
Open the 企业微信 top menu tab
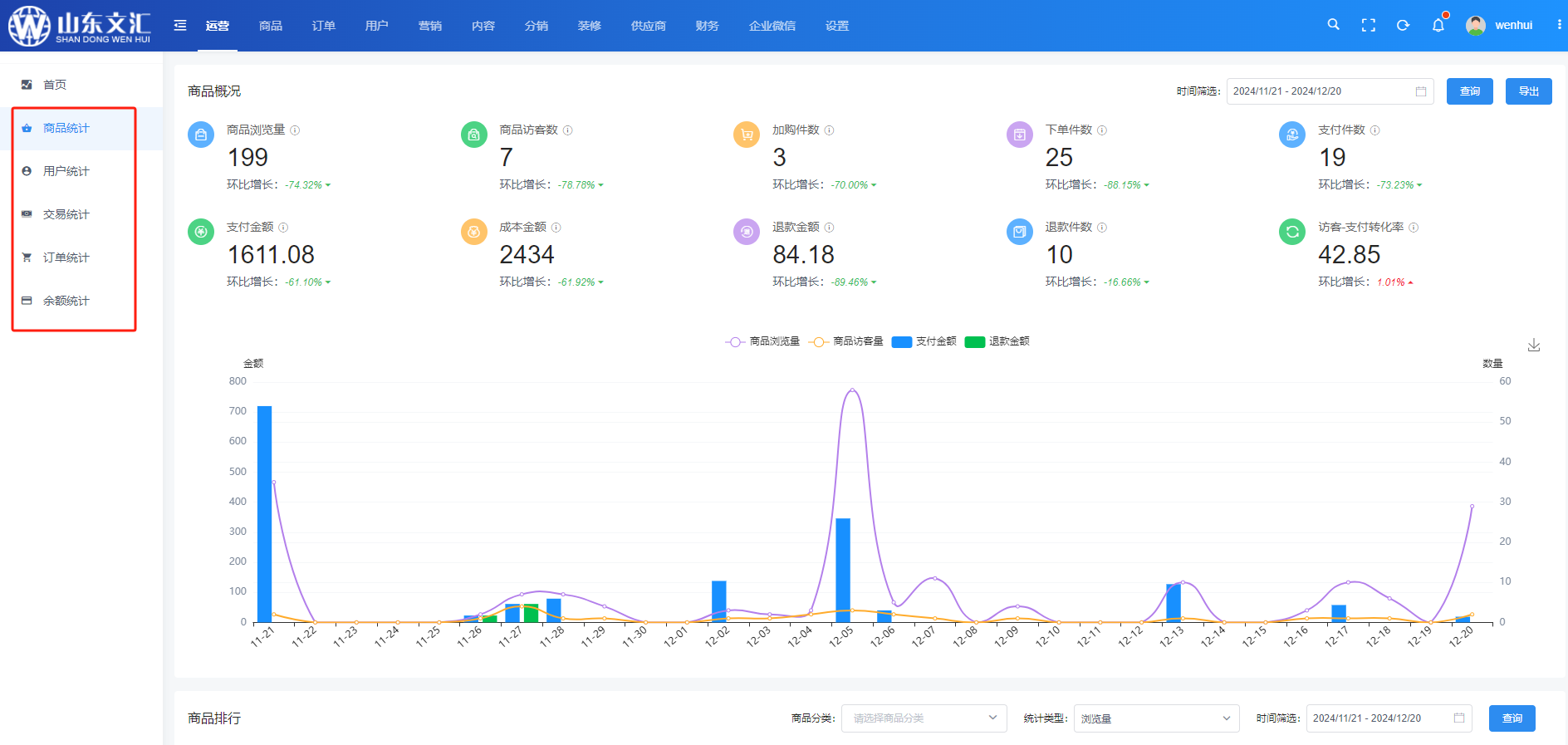(x=772, y=26)
